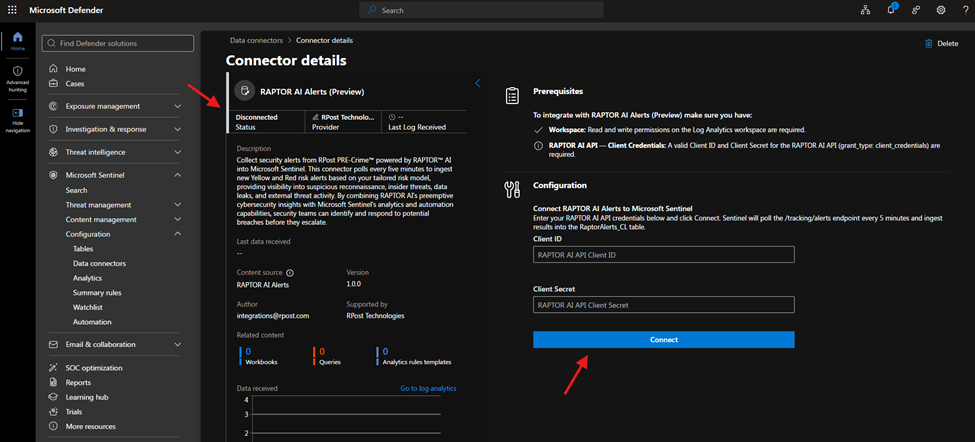975x442 pixels.
Task: Click the RAPTOR AI Alerts connector icon
Action: (x=244, y=91)
